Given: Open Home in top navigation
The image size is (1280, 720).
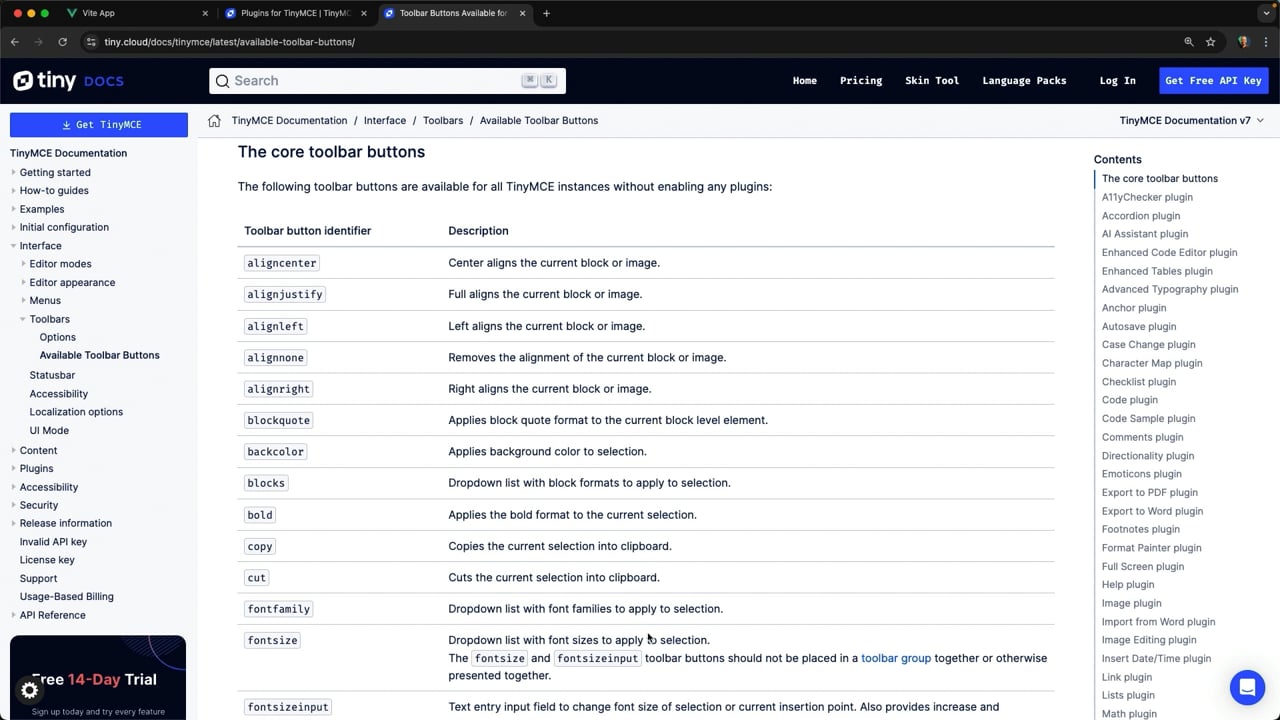Looking at the screenshot, I should pyautogui.click(x=805, y=81).
